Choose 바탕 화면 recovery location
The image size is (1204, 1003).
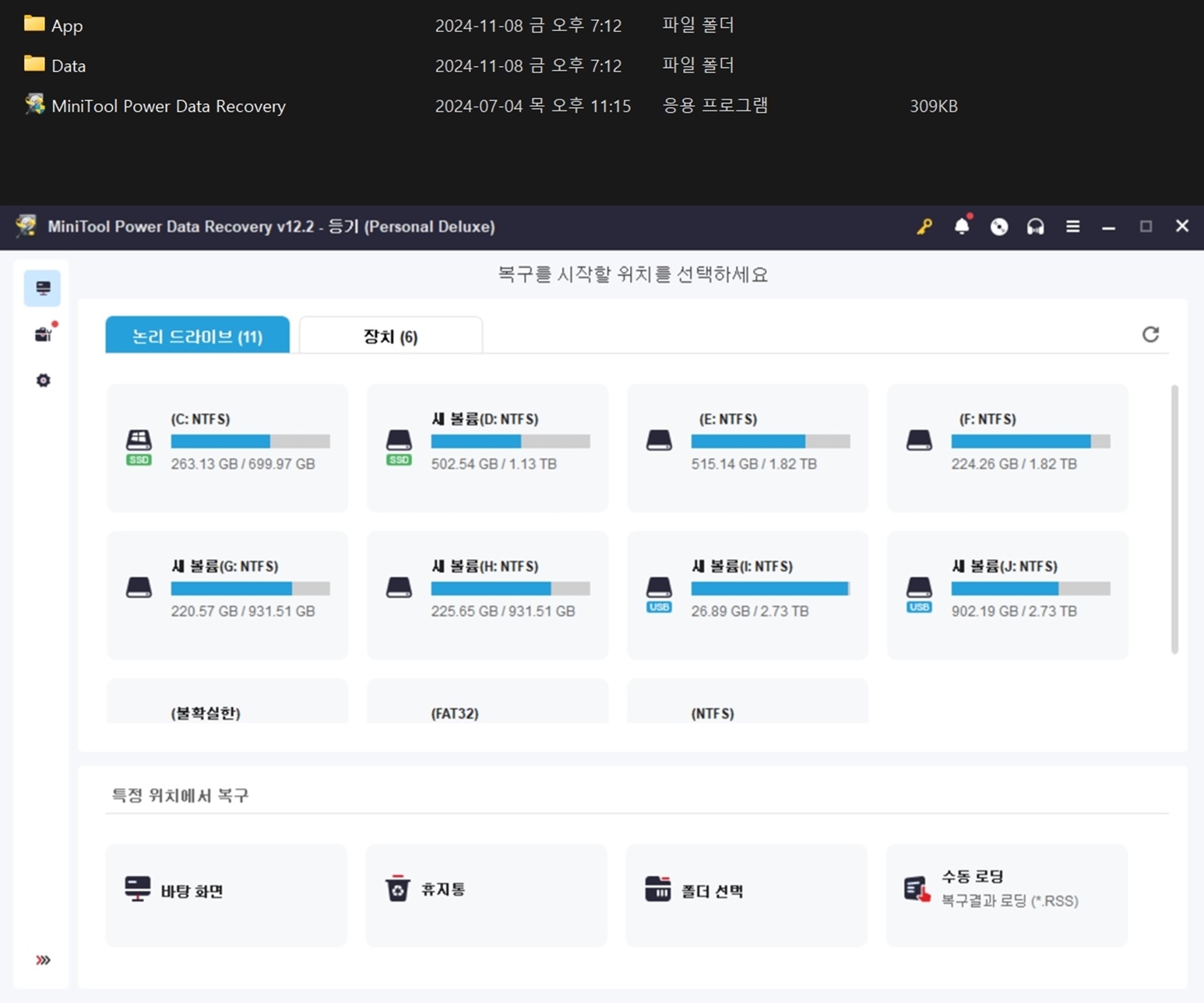click(x=227, y=896)
